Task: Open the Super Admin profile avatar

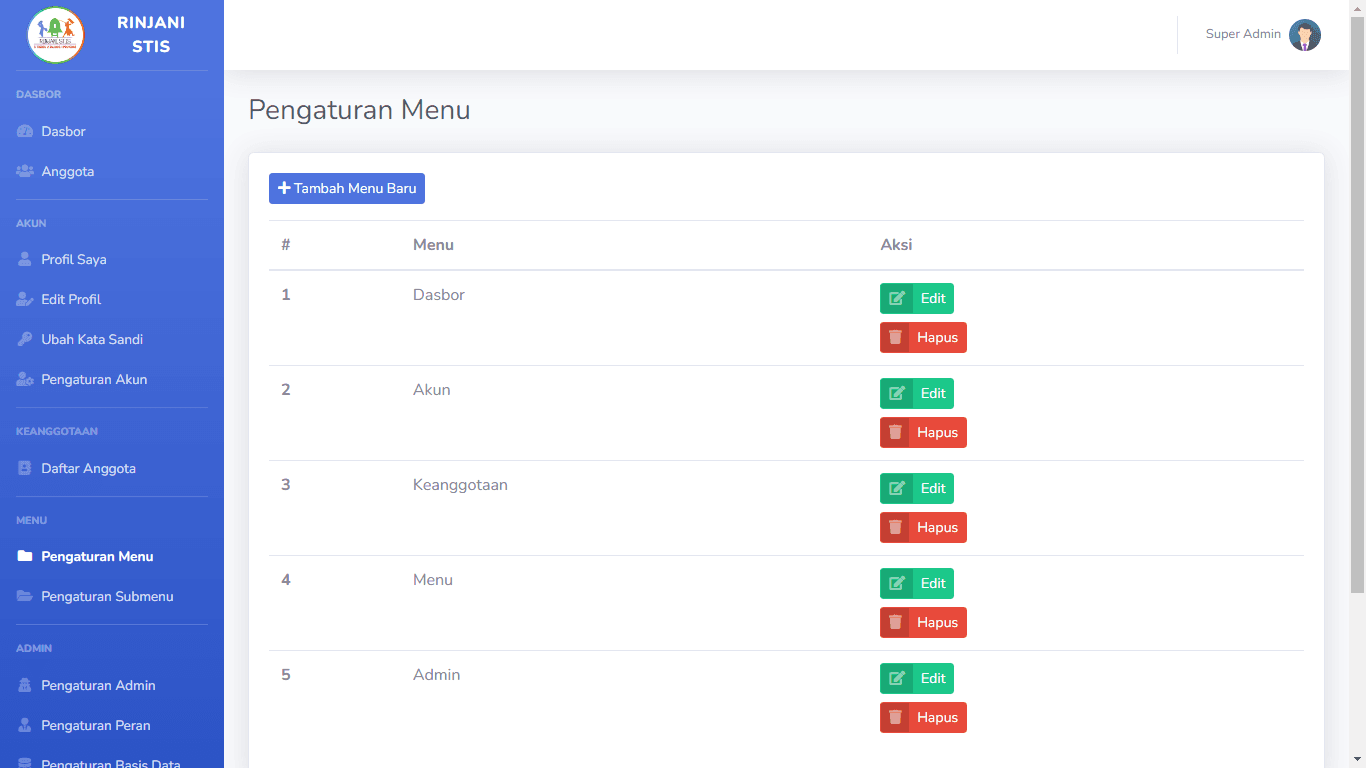Action: [x=1304, y=35]
